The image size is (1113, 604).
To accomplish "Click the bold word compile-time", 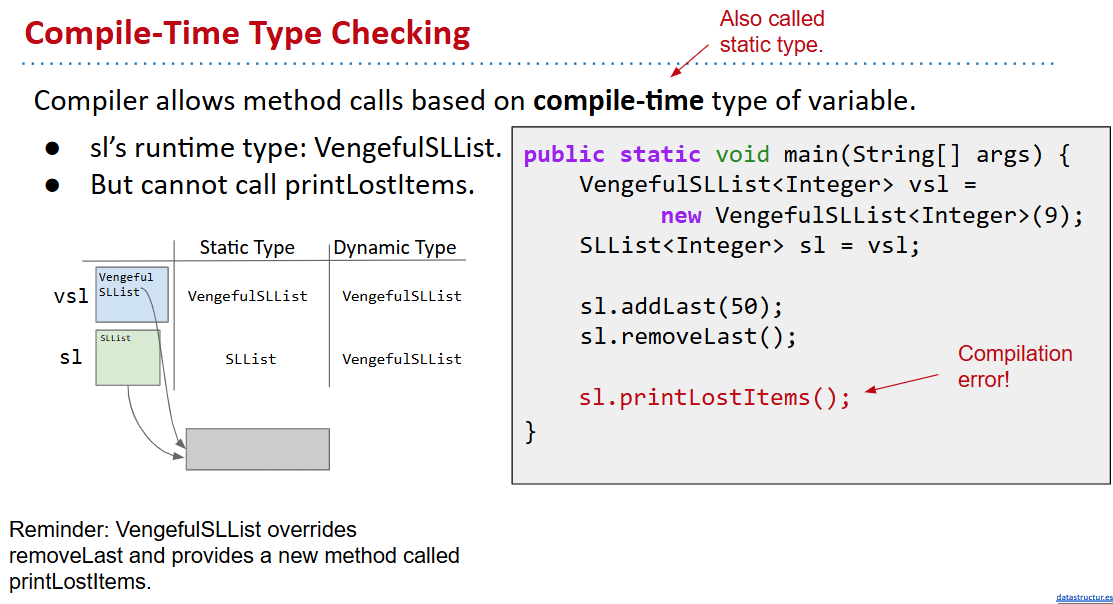I will point(618,101).
